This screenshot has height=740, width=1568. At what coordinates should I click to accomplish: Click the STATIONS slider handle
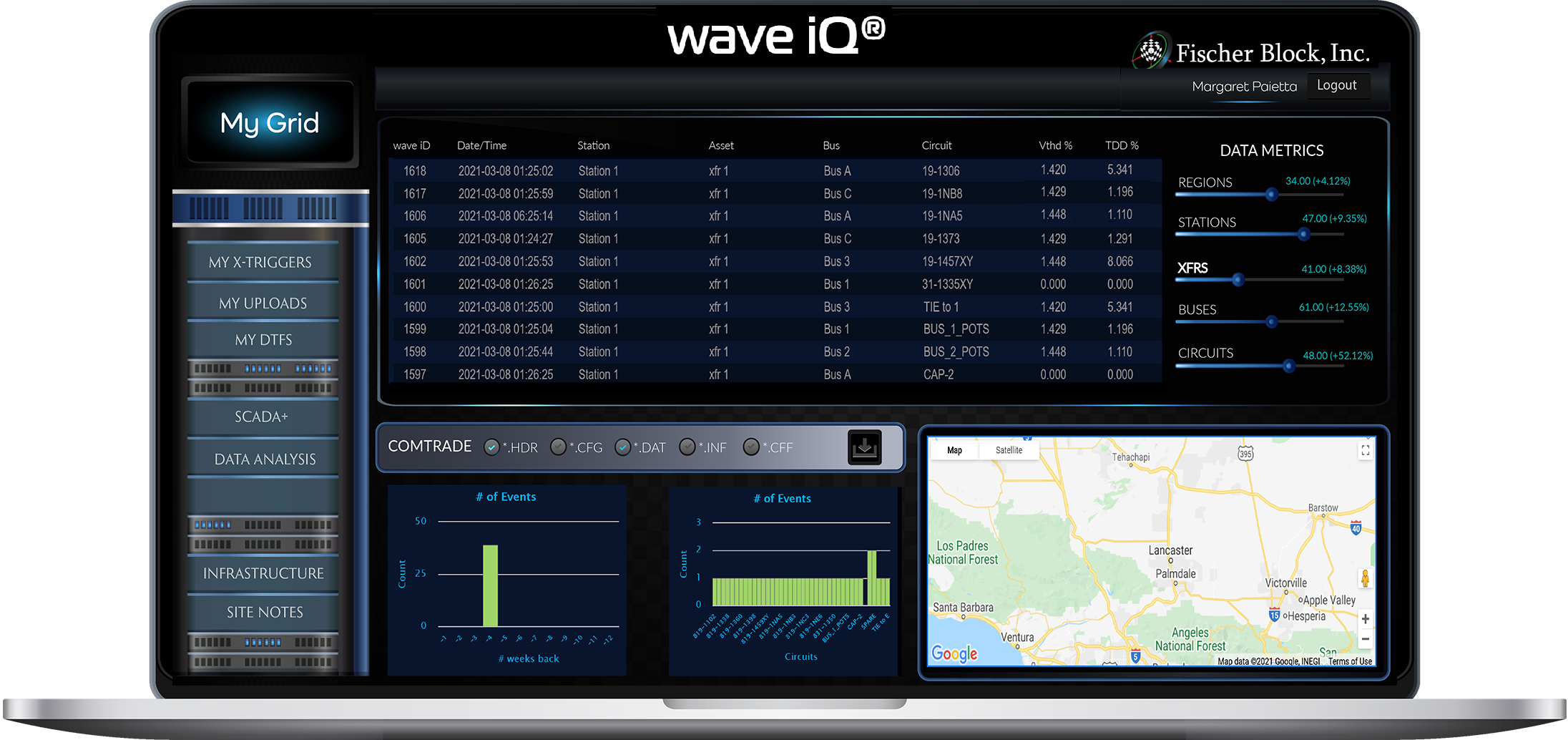click(x=1303, y=234)
